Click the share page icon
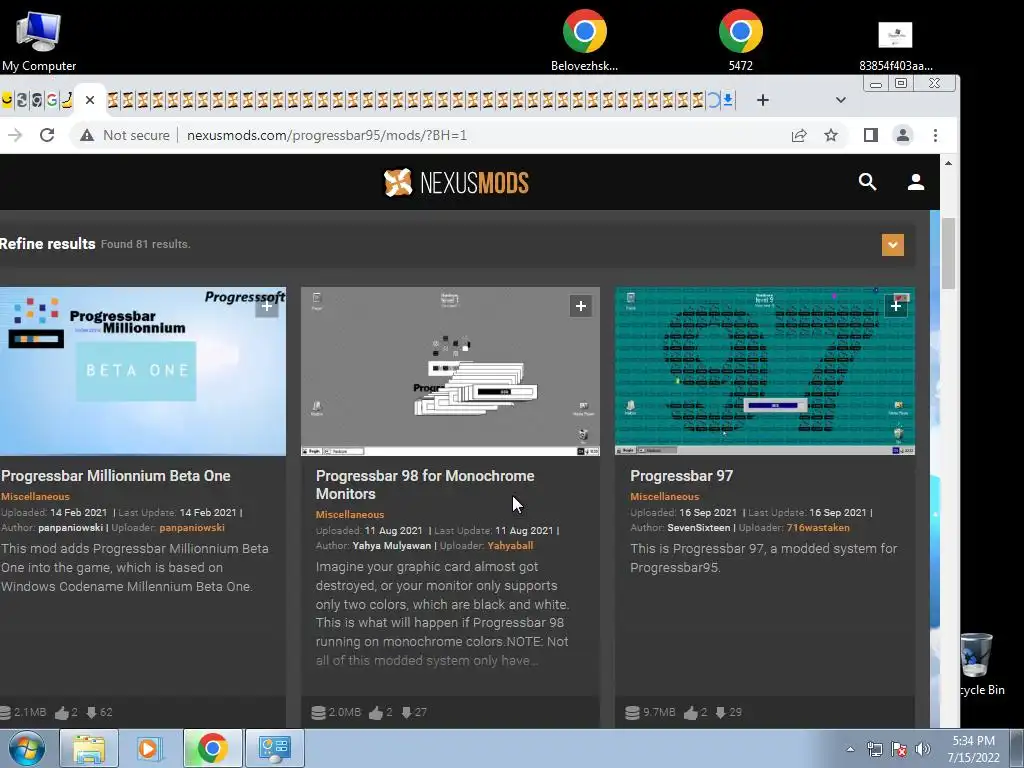 (799, 135)
